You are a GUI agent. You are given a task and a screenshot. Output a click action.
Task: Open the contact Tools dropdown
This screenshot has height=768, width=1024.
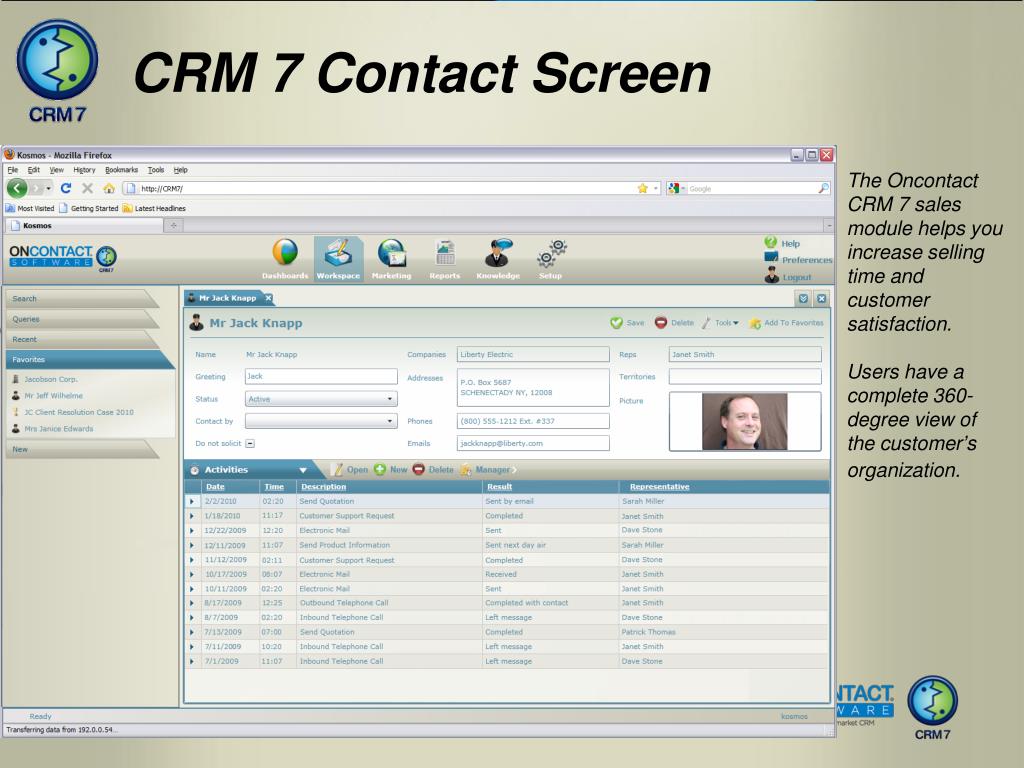point(720,323)
